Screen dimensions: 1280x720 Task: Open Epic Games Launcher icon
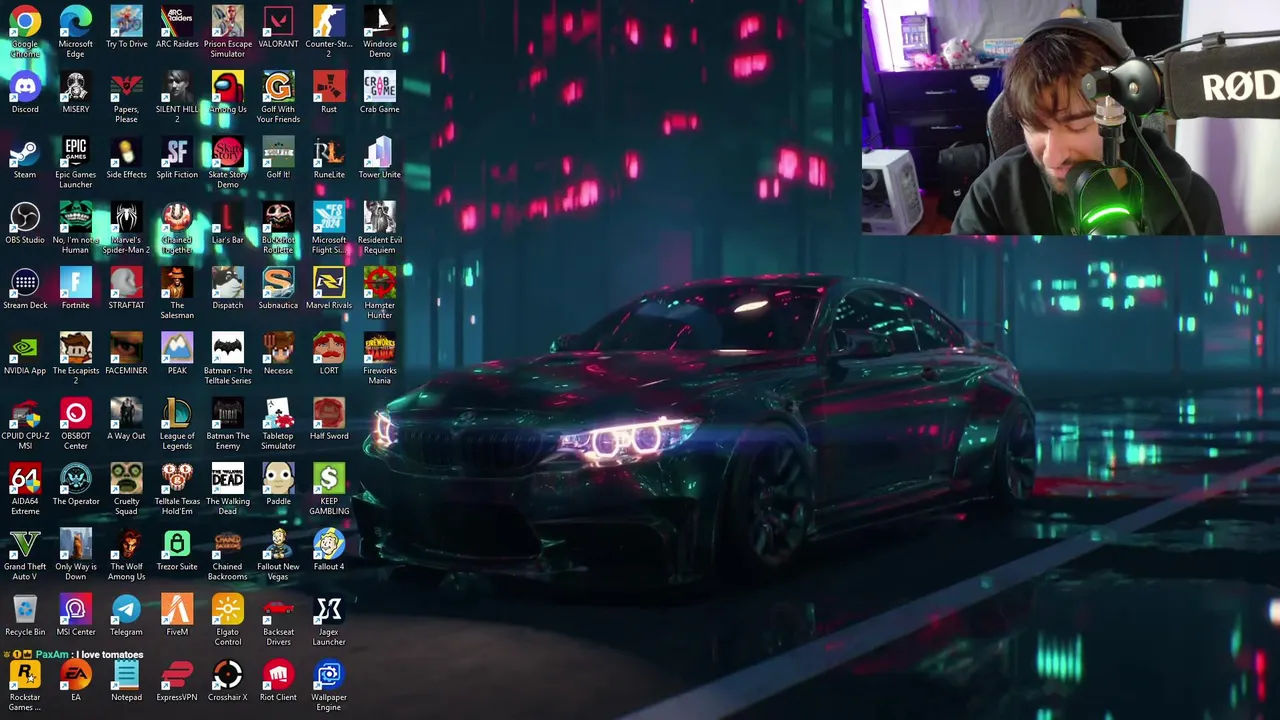76,152
